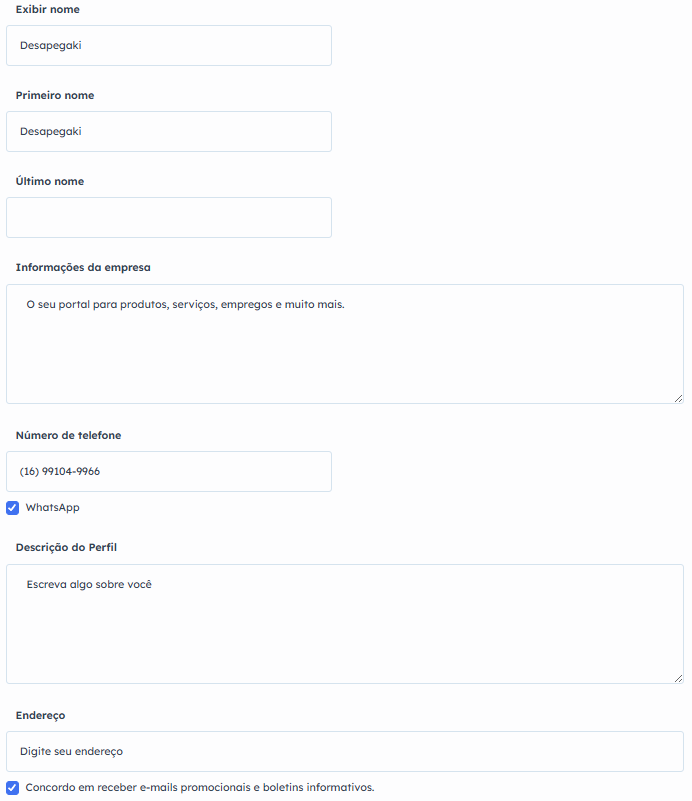Click the "Primeiro nome" label text
The image size is (692, 801).
(x=55, y=95)
